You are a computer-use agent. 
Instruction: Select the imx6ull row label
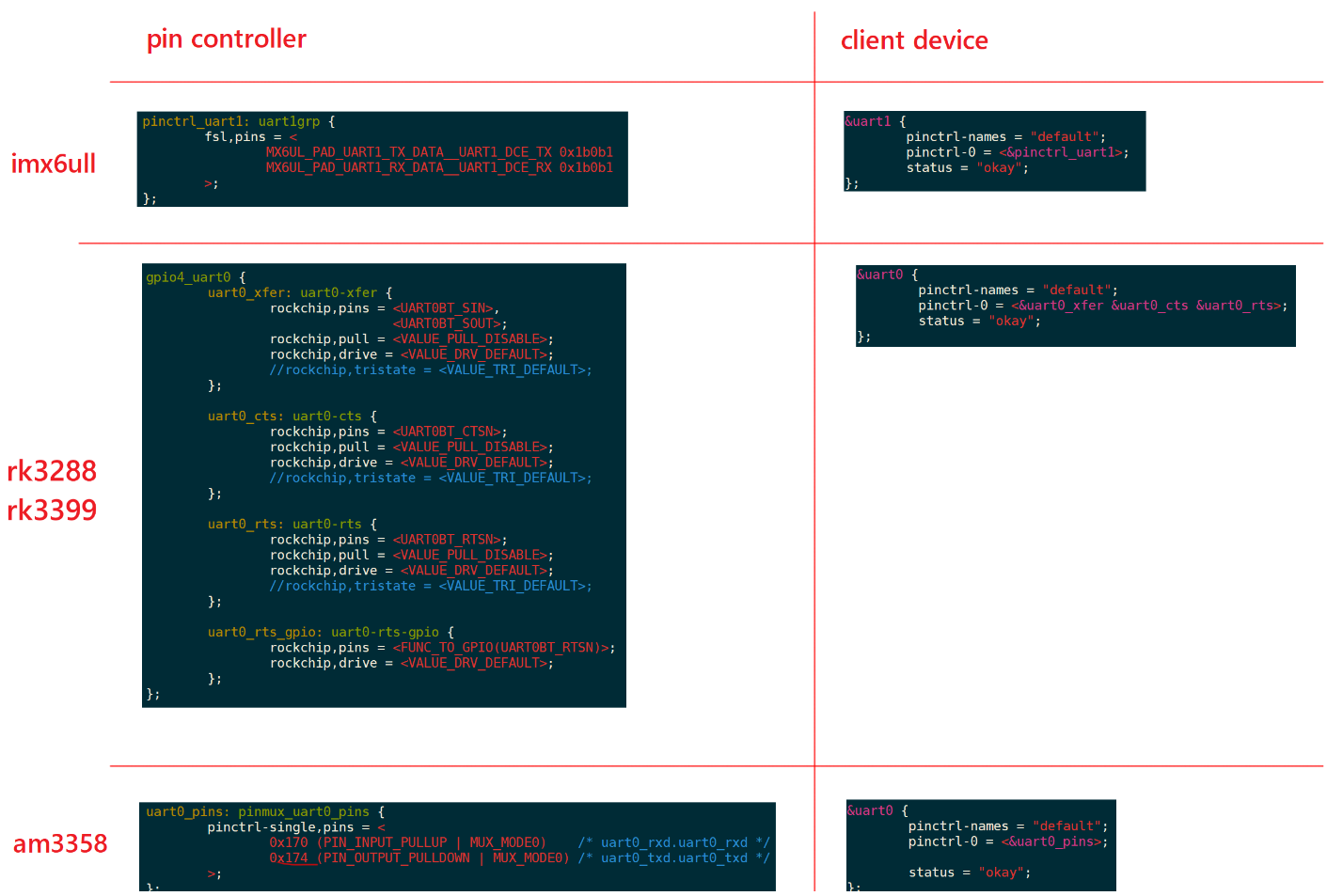click(x=54, y=164)
